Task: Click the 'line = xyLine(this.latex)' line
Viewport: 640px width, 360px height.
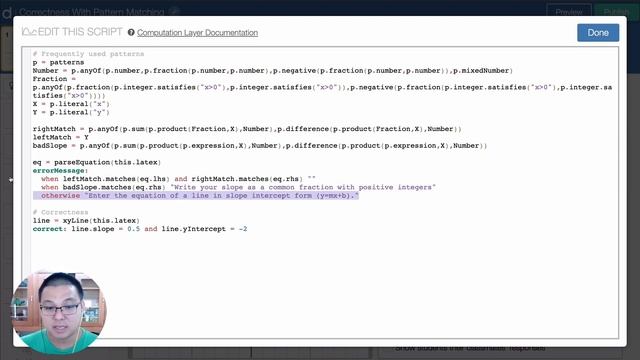Action: click(86, 220)
